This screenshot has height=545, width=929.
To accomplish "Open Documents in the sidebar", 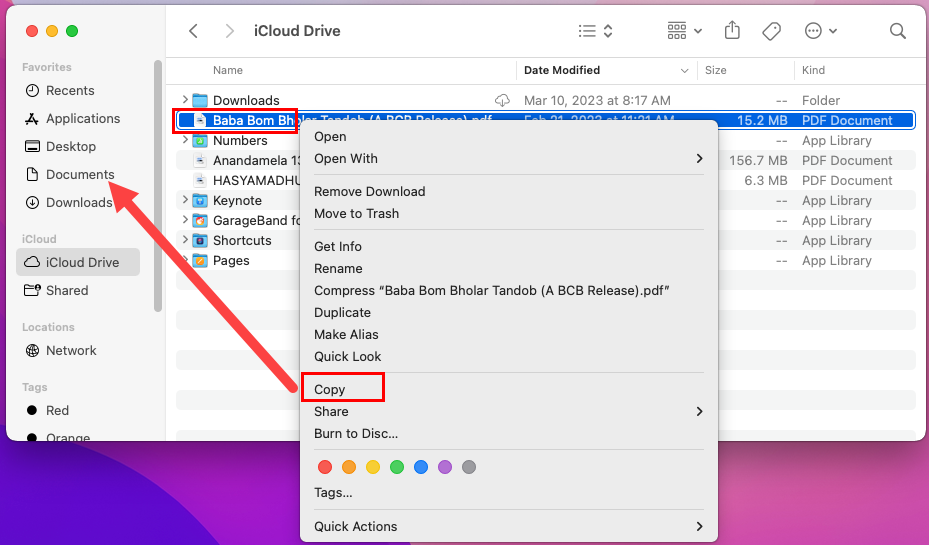I will (x=70, y=174).
